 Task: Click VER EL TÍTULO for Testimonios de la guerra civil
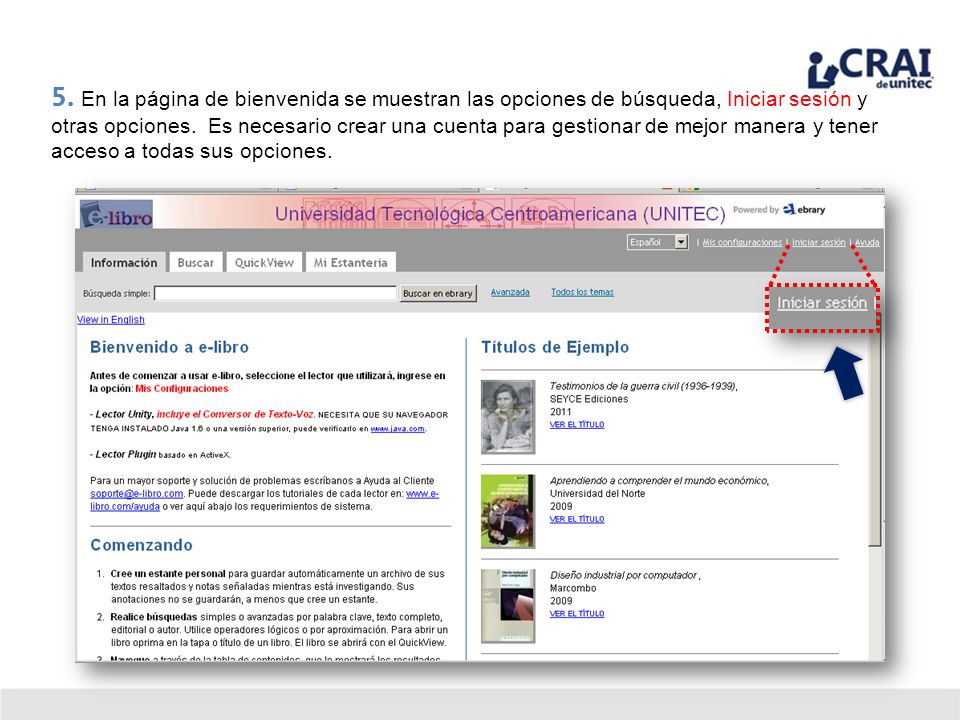pos(577,424)
